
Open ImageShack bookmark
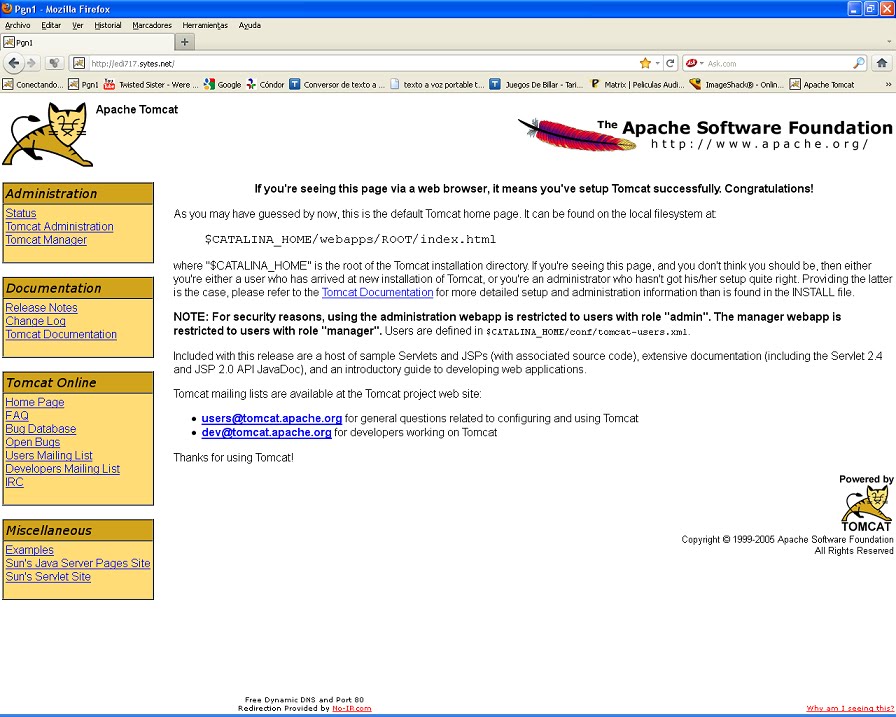[737, 84]
